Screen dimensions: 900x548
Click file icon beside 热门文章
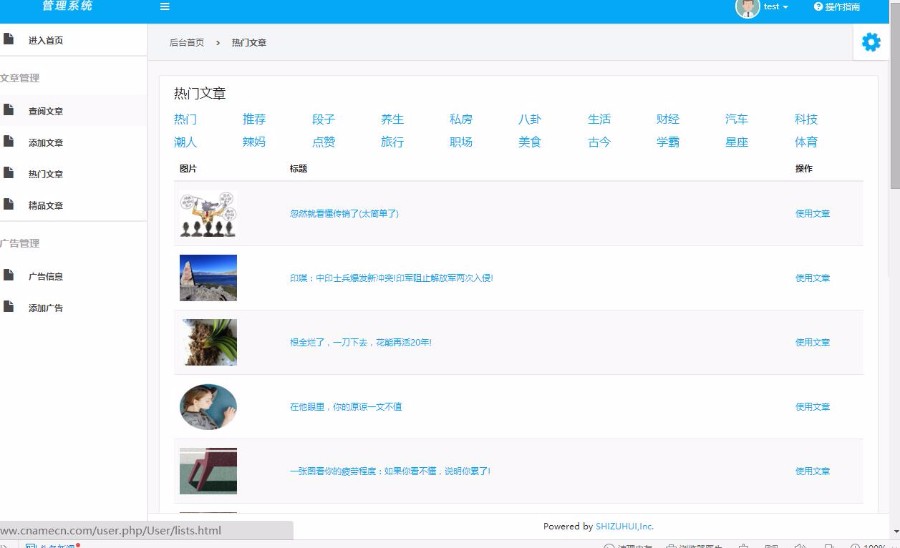click(x=8, y=173)
